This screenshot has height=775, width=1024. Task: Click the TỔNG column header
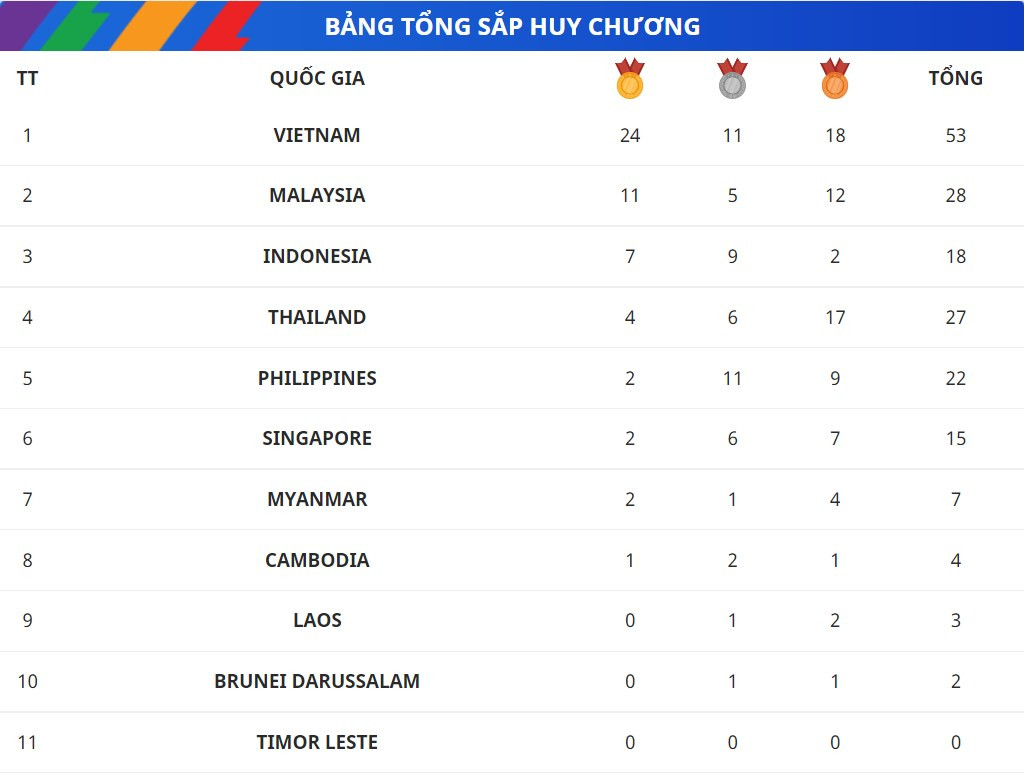[x=955, y=78]
